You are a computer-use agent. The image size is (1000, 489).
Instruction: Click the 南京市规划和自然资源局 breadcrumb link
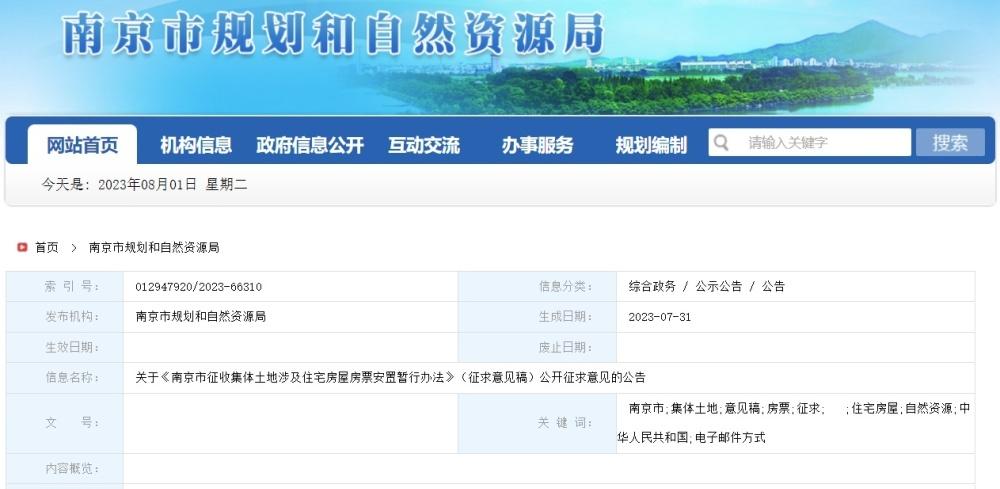tap(154, 247)
